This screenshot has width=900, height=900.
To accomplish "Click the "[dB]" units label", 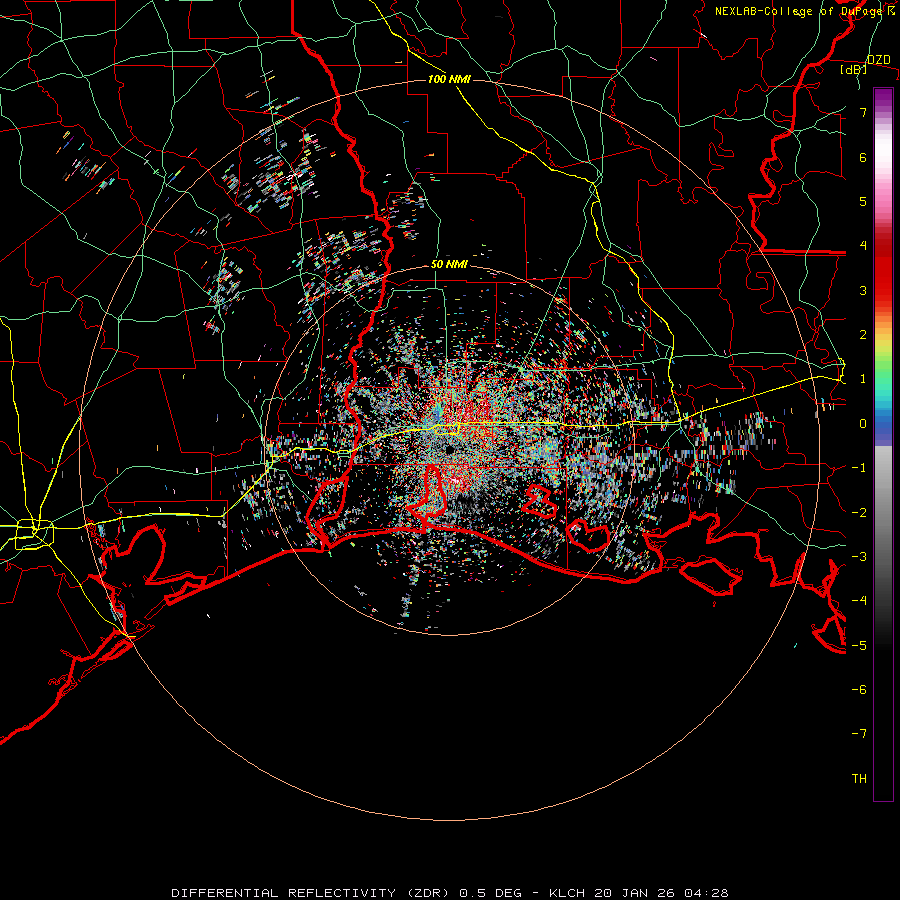I will tap(854, 70).
